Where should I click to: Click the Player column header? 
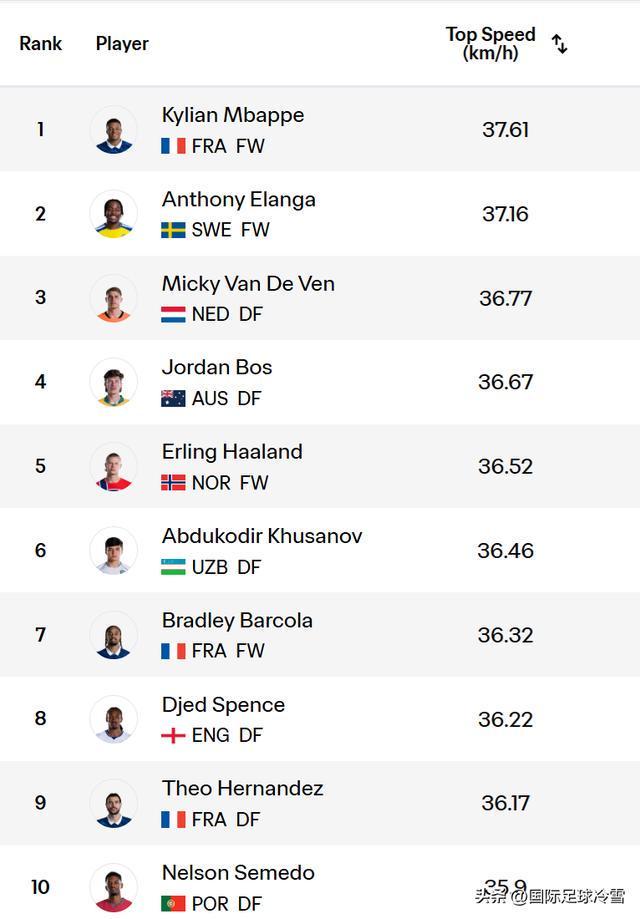(122, 43)
